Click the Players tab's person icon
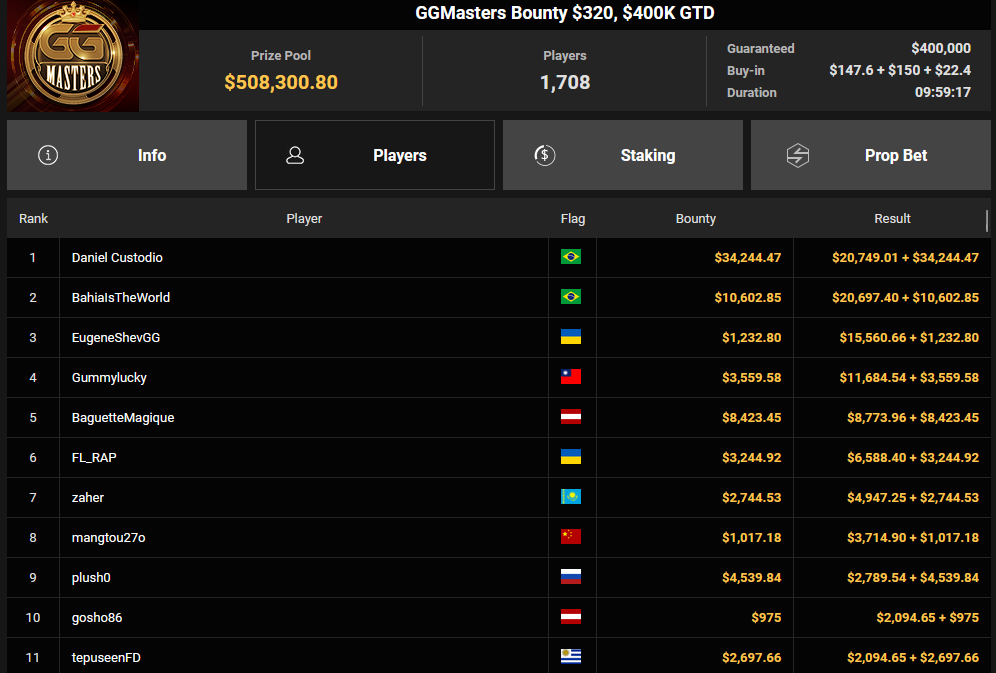The image size is (996, 673). (295, 155)
